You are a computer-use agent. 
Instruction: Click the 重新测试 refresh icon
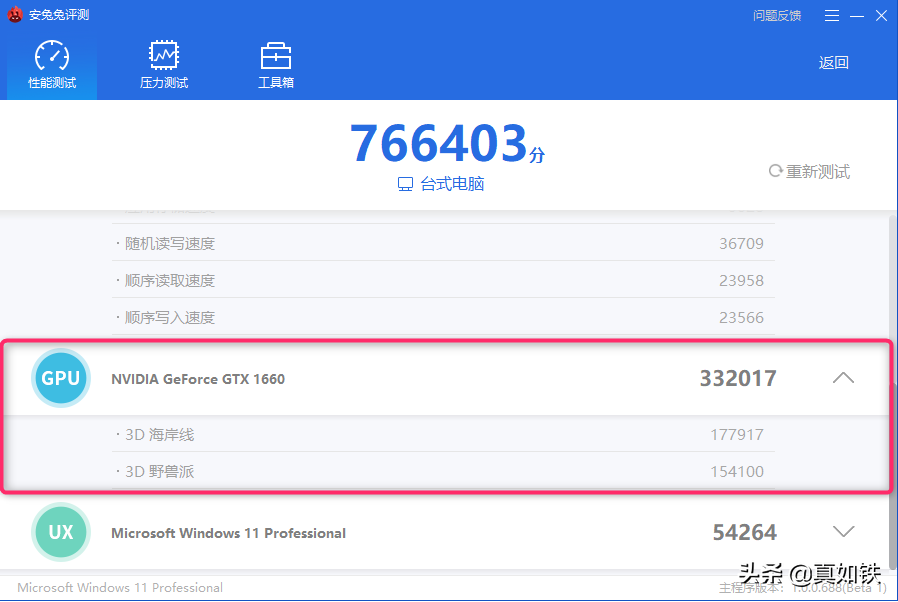click(775, 171)
